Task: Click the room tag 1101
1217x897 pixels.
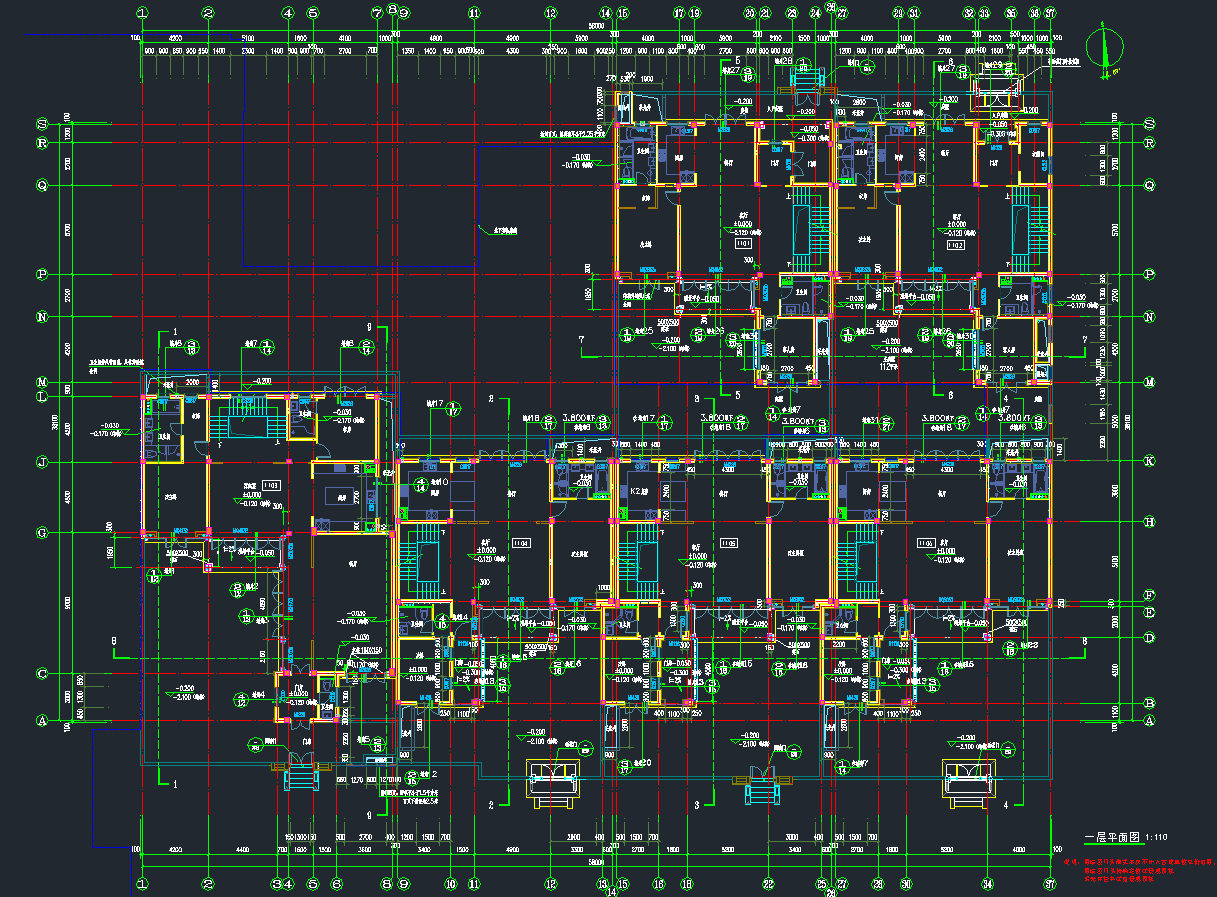Action: pos(743,243)
